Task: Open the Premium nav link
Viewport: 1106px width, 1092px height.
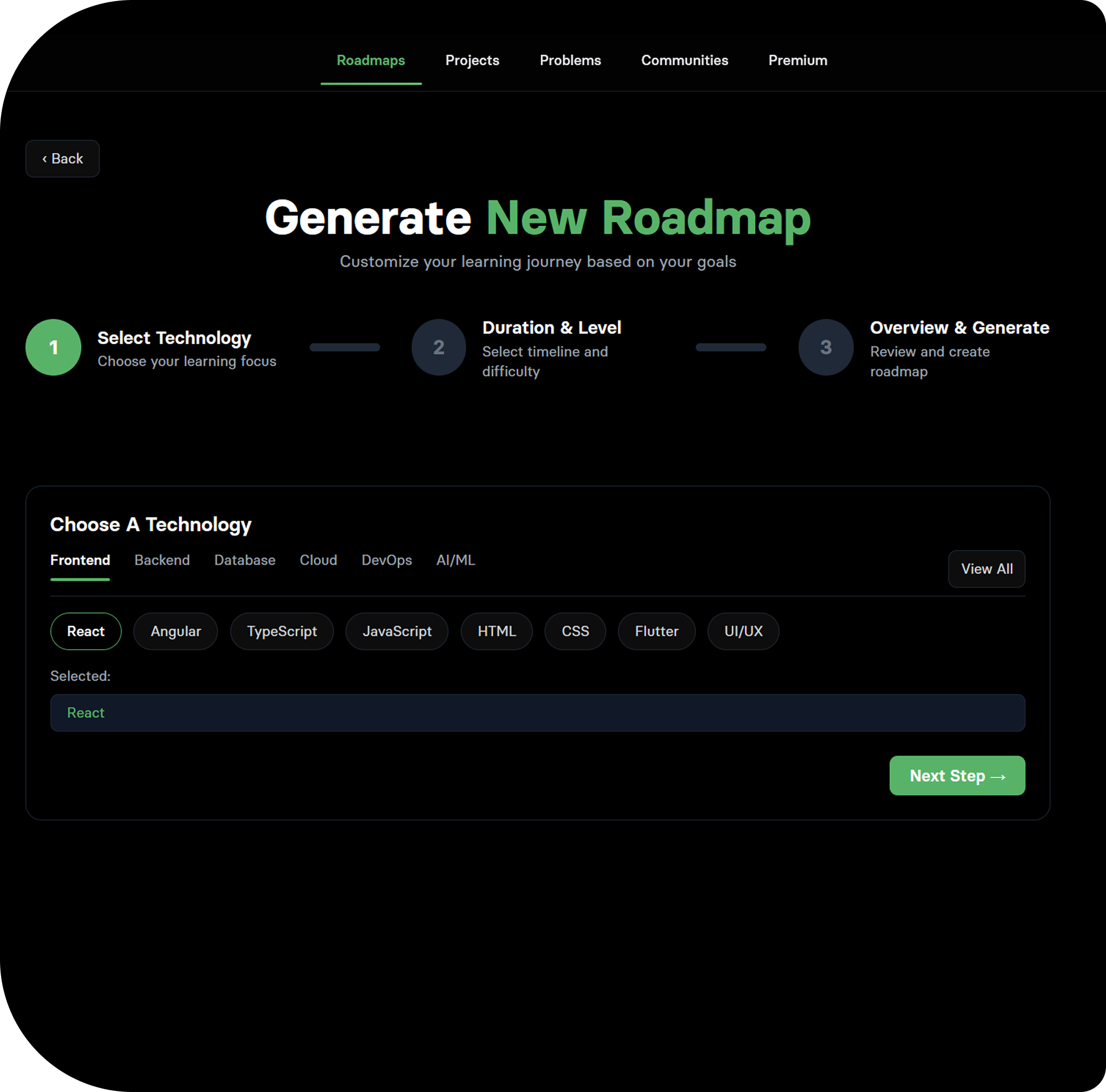Action: tap(797, 60)
